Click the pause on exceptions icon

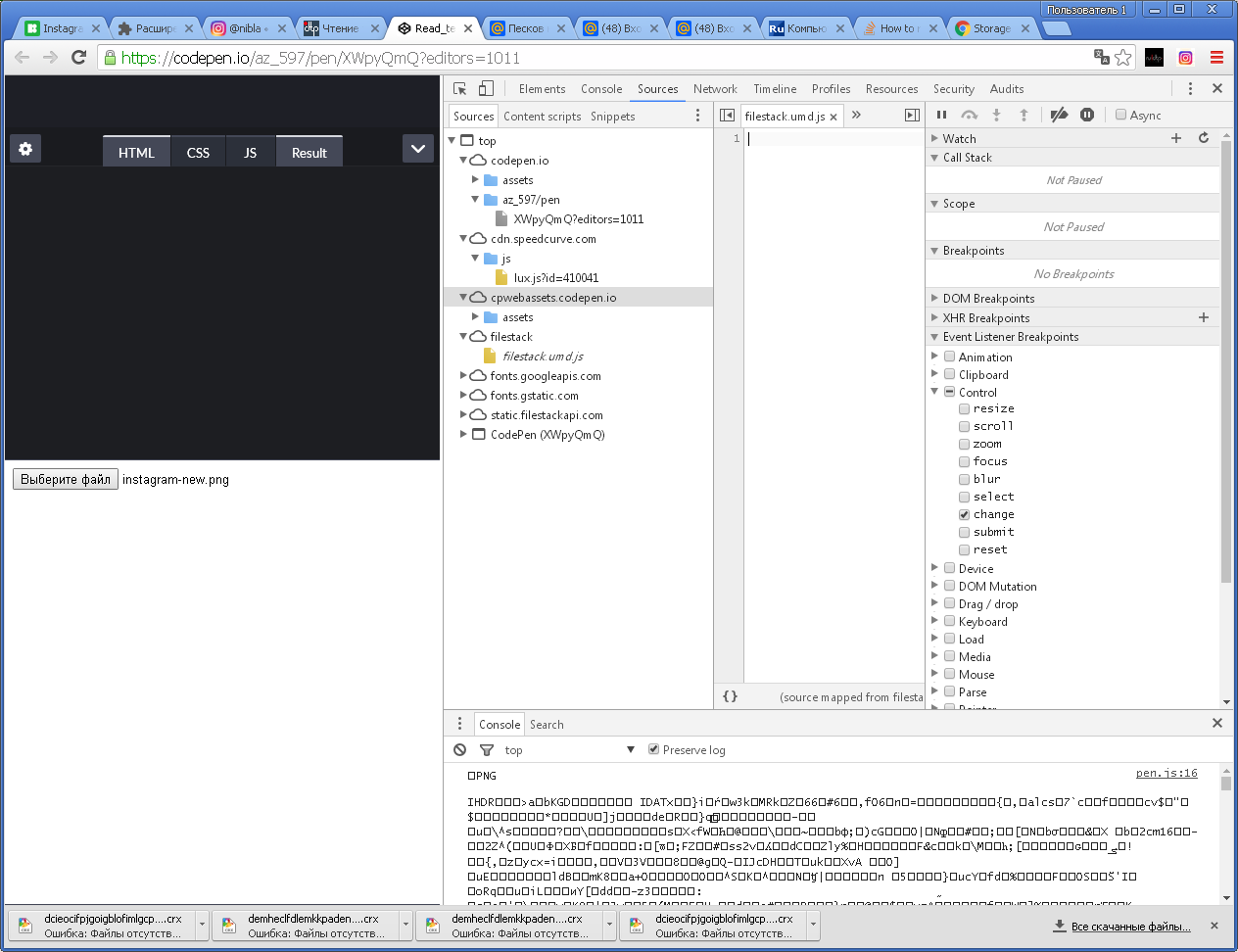1087,115
